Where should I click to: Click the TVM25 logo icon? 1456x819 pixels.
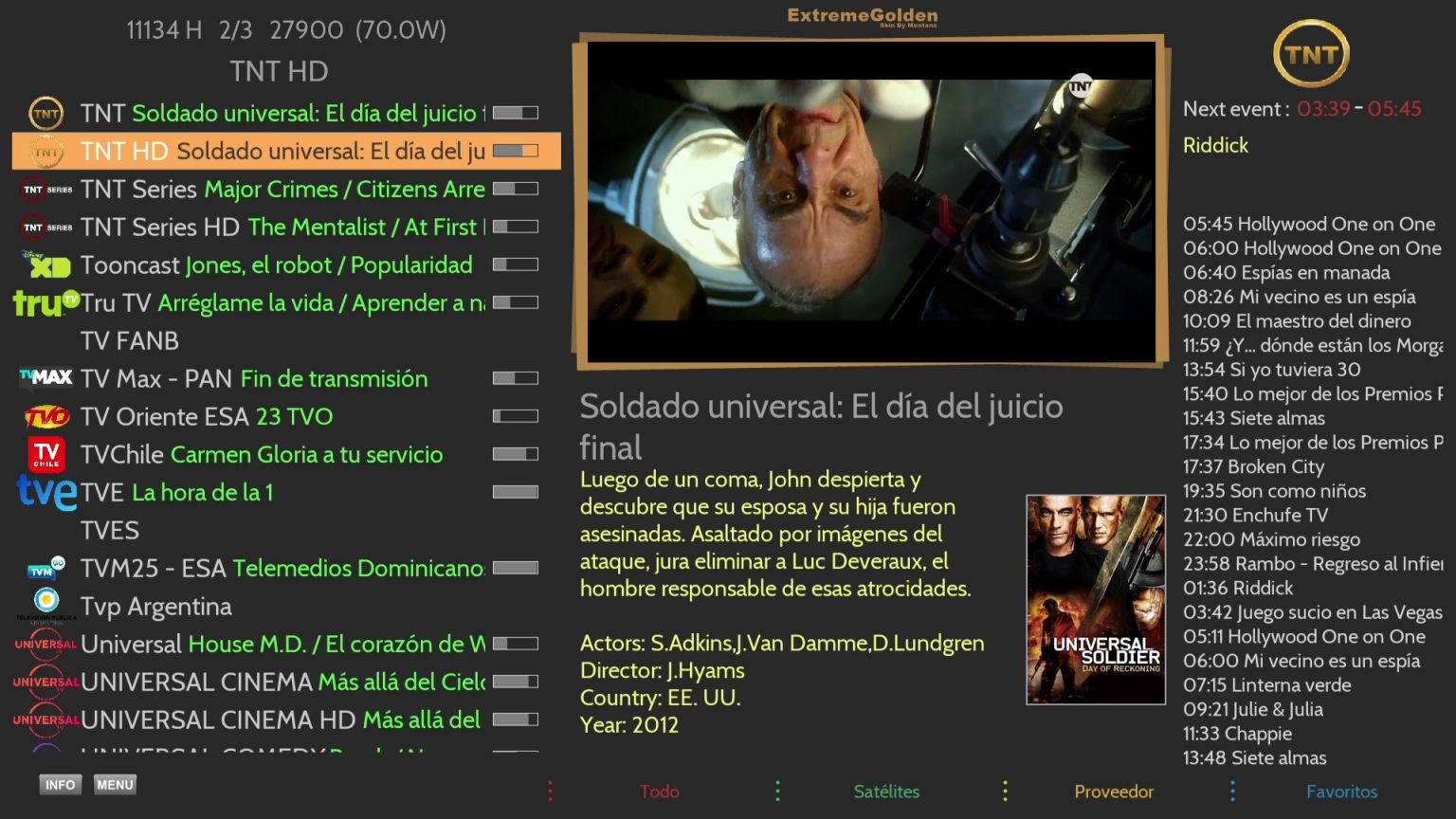click(46, 568)
